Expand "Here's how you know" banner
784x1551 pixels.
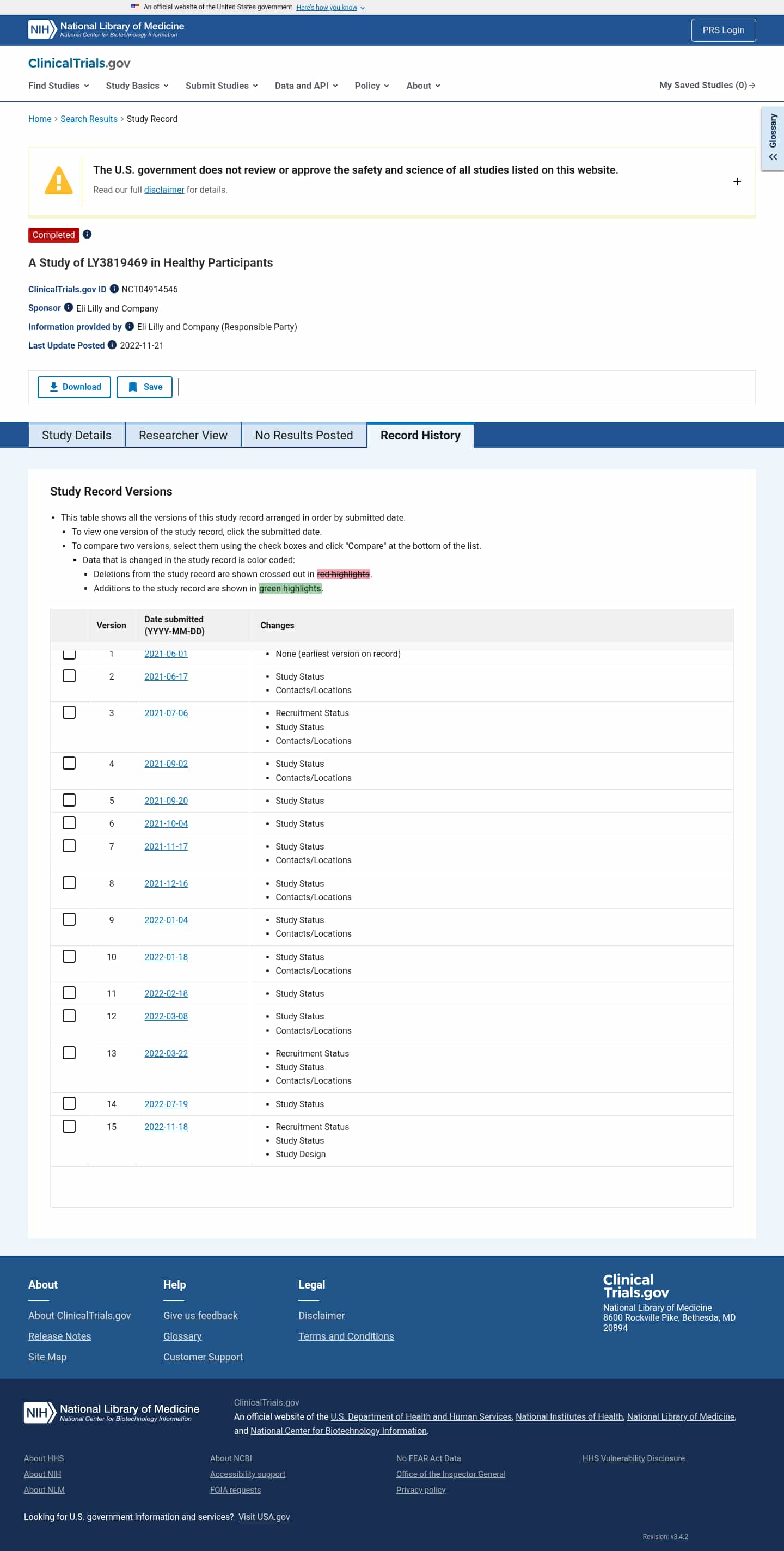pos(330,7)
